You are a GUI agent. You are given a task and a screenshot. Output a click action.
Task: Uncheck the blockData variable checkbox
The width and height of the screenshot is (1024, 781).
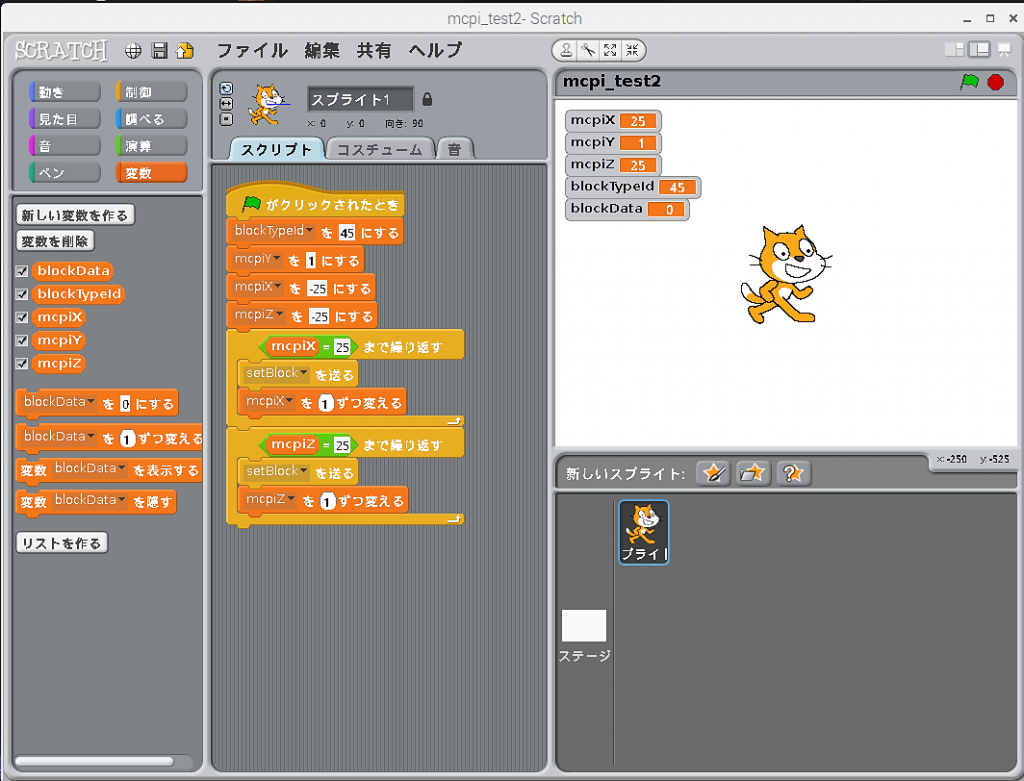tap(22, 271)
